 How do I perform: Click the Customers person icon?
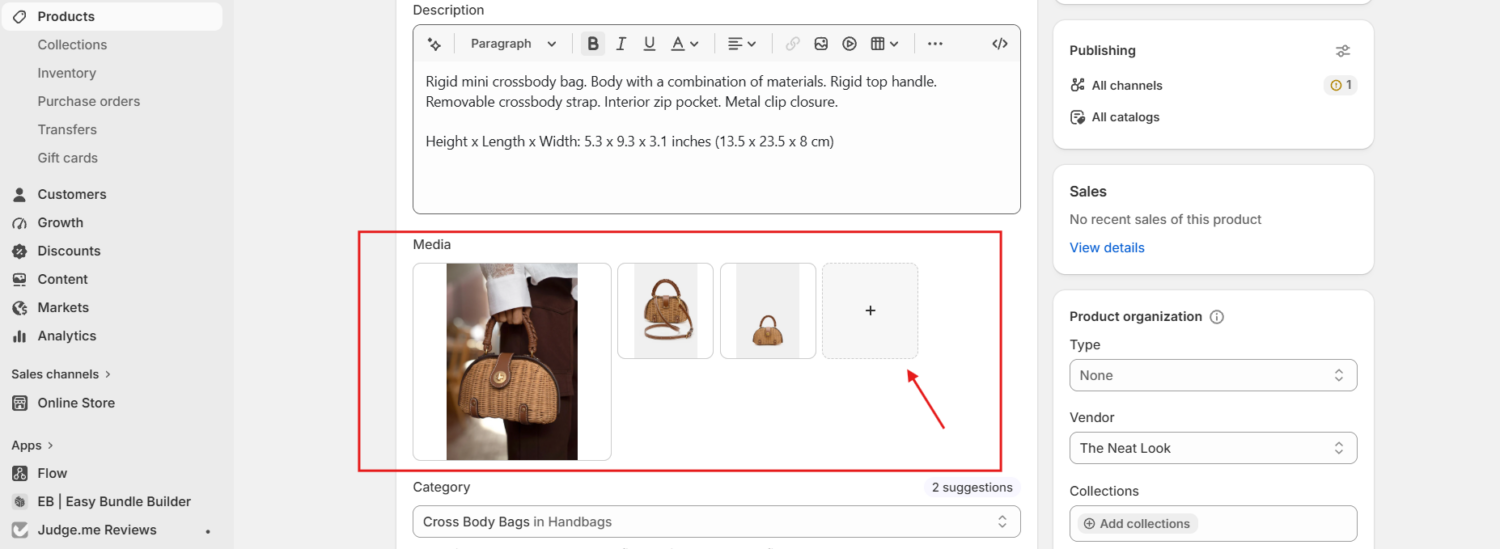(19, 194)
